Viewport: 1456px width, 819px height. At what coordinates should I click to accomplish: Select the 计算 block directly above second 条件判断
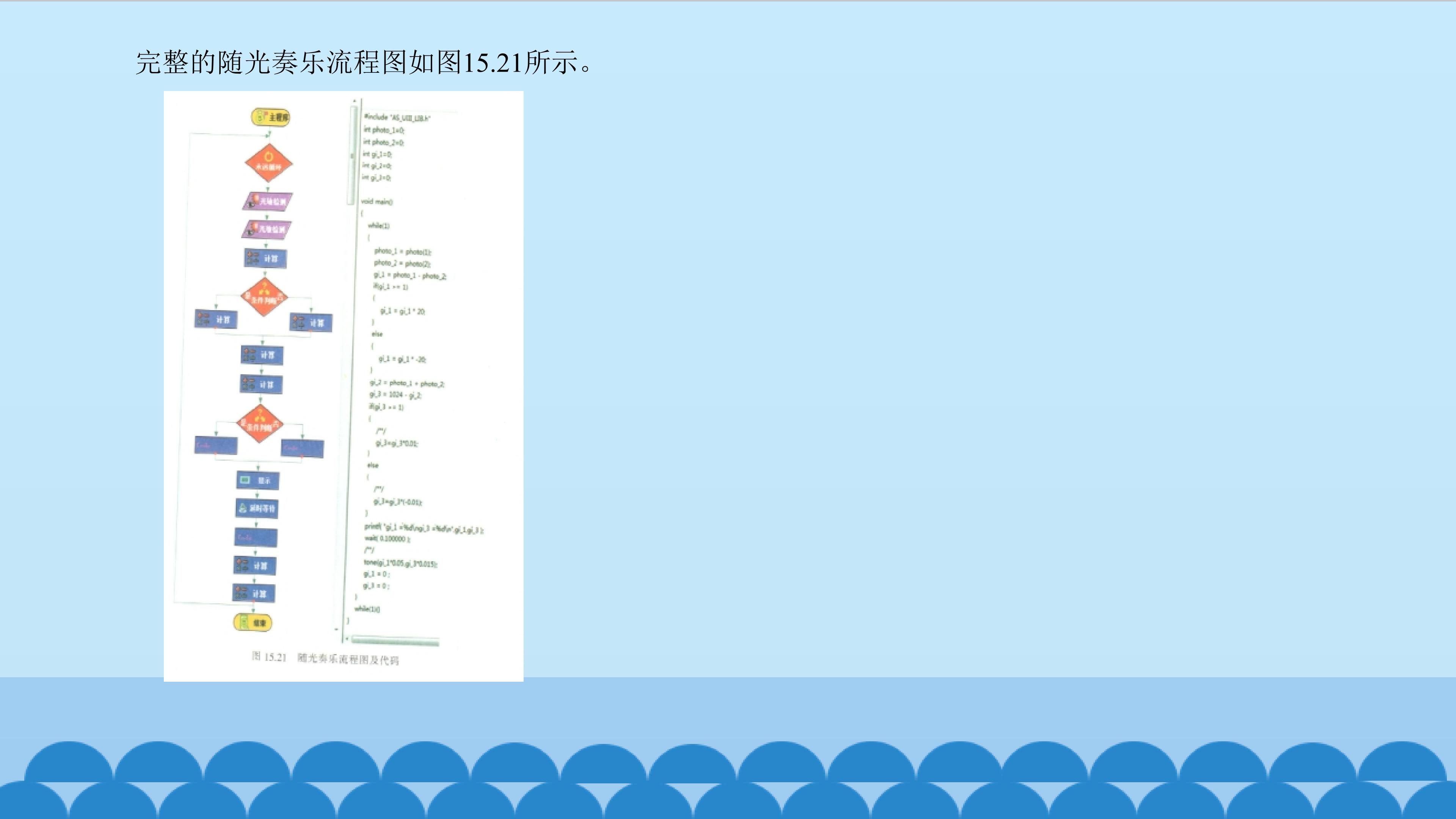(x=260, y=384)
